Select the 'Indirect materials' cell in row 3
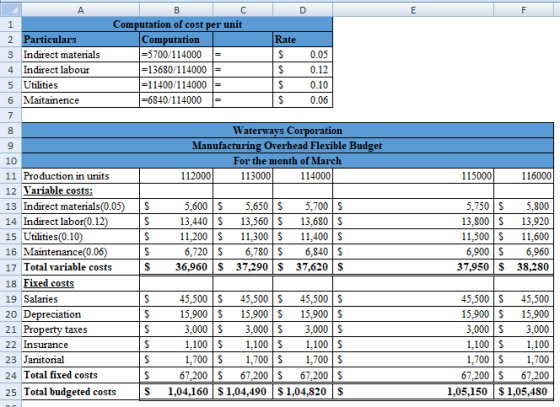 pyautogui.click(x=81, y=55)
